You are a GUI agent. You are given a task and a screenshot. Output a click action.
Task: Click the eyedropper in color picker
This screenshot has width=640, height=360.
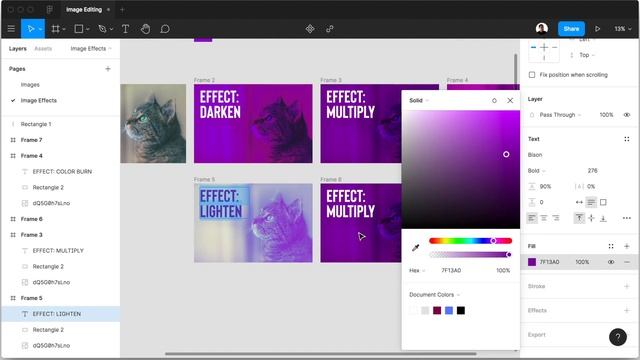pyautogui.click(x=416, y=247)
